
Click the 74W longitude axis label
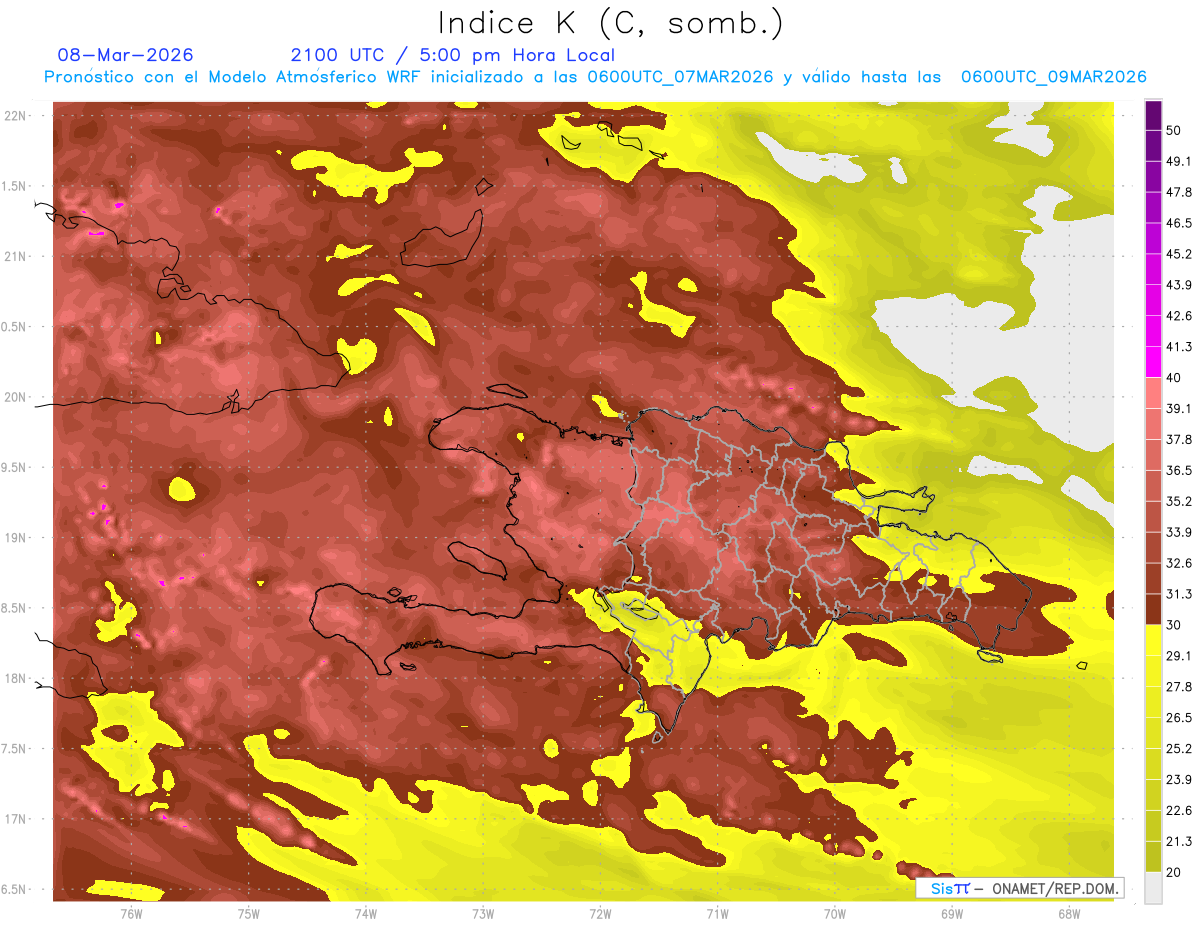point(366,914)
